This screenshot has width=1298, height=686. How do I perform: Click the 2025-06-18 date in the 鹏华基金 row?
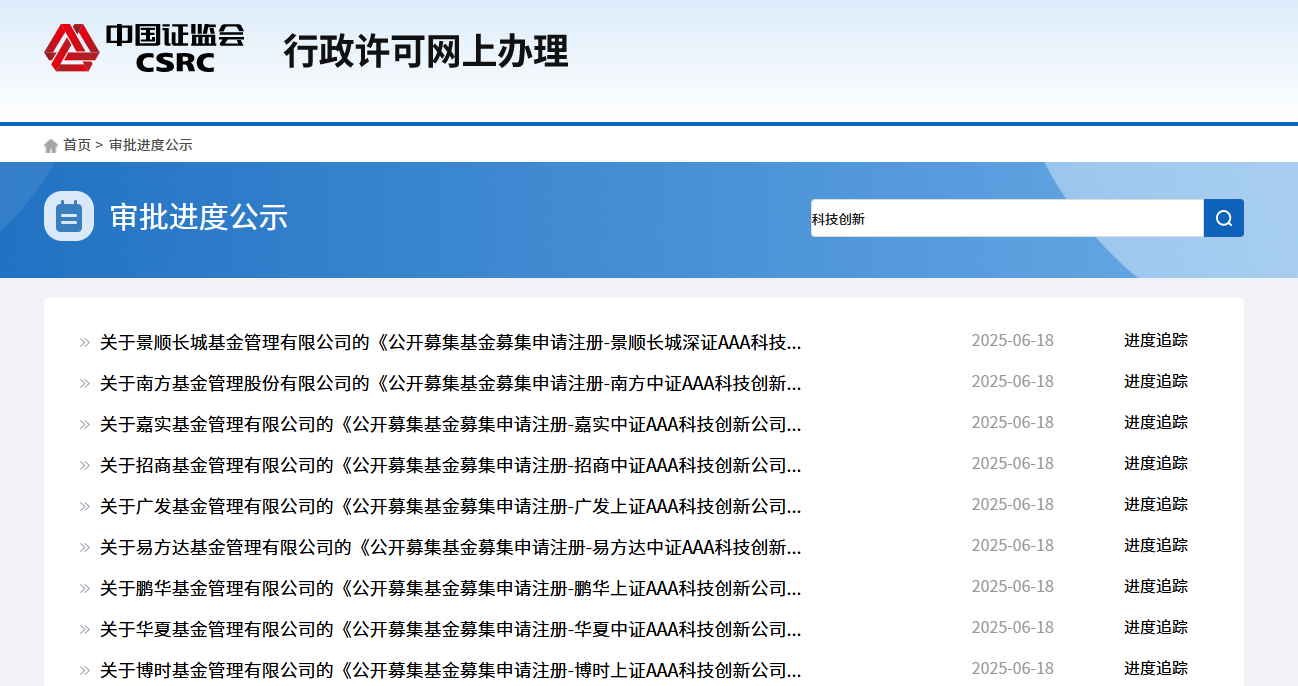pos(1013,586)
